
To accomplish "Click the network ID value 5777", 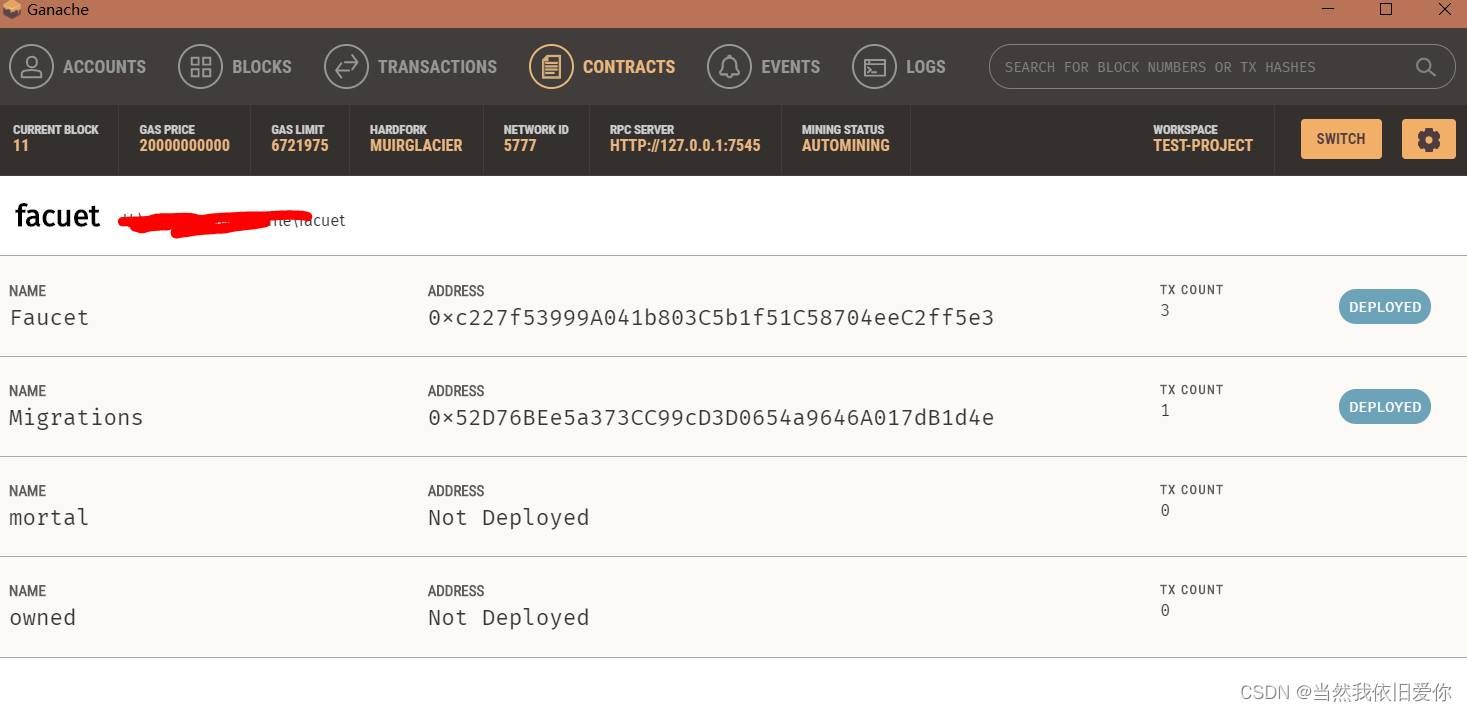I will tap(520, 146).
